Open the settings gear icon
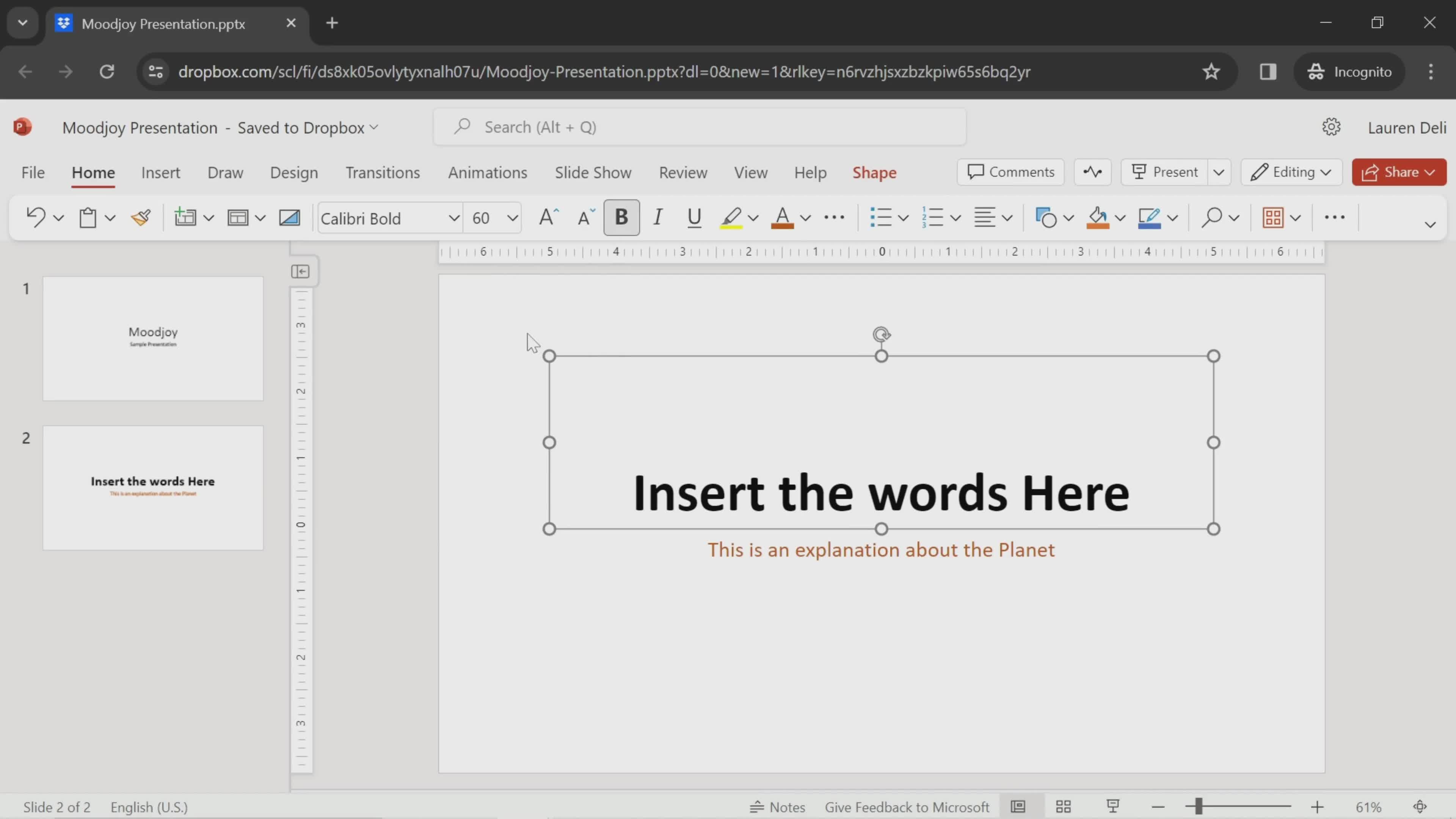The width and height of the screenshot is (1456, 819). pyautogui.click(x=1332, y=127)
